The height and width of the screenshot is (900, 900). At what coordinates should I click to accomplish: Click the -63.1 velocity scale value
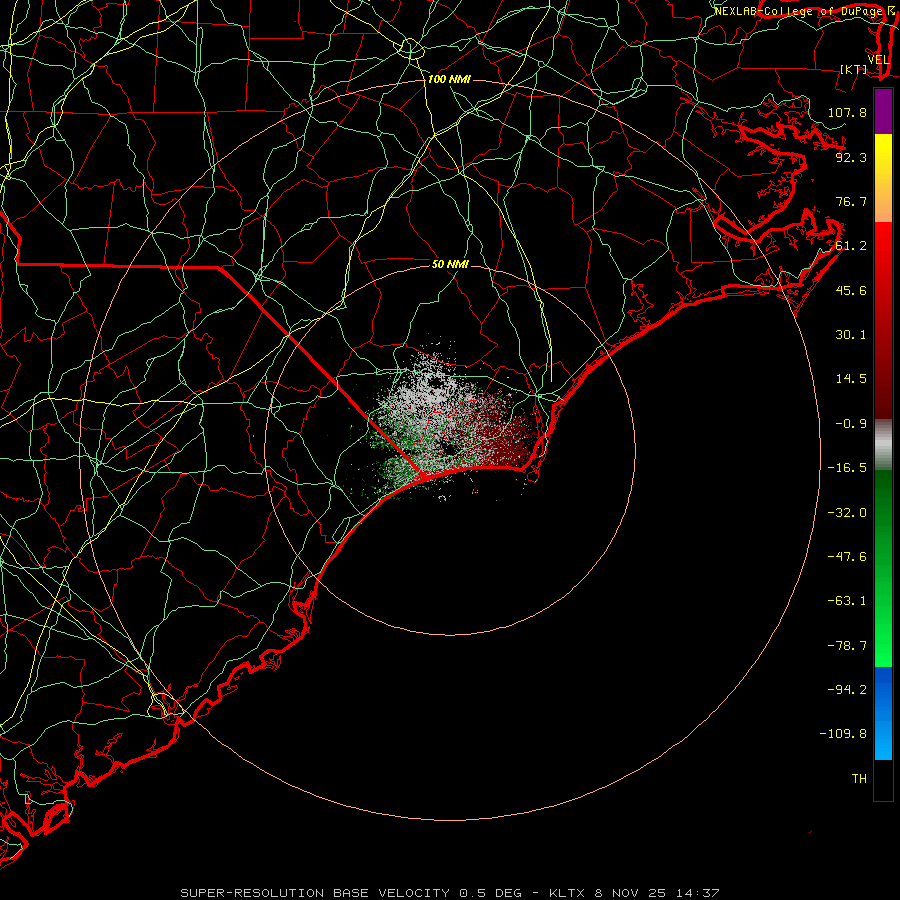847,601
